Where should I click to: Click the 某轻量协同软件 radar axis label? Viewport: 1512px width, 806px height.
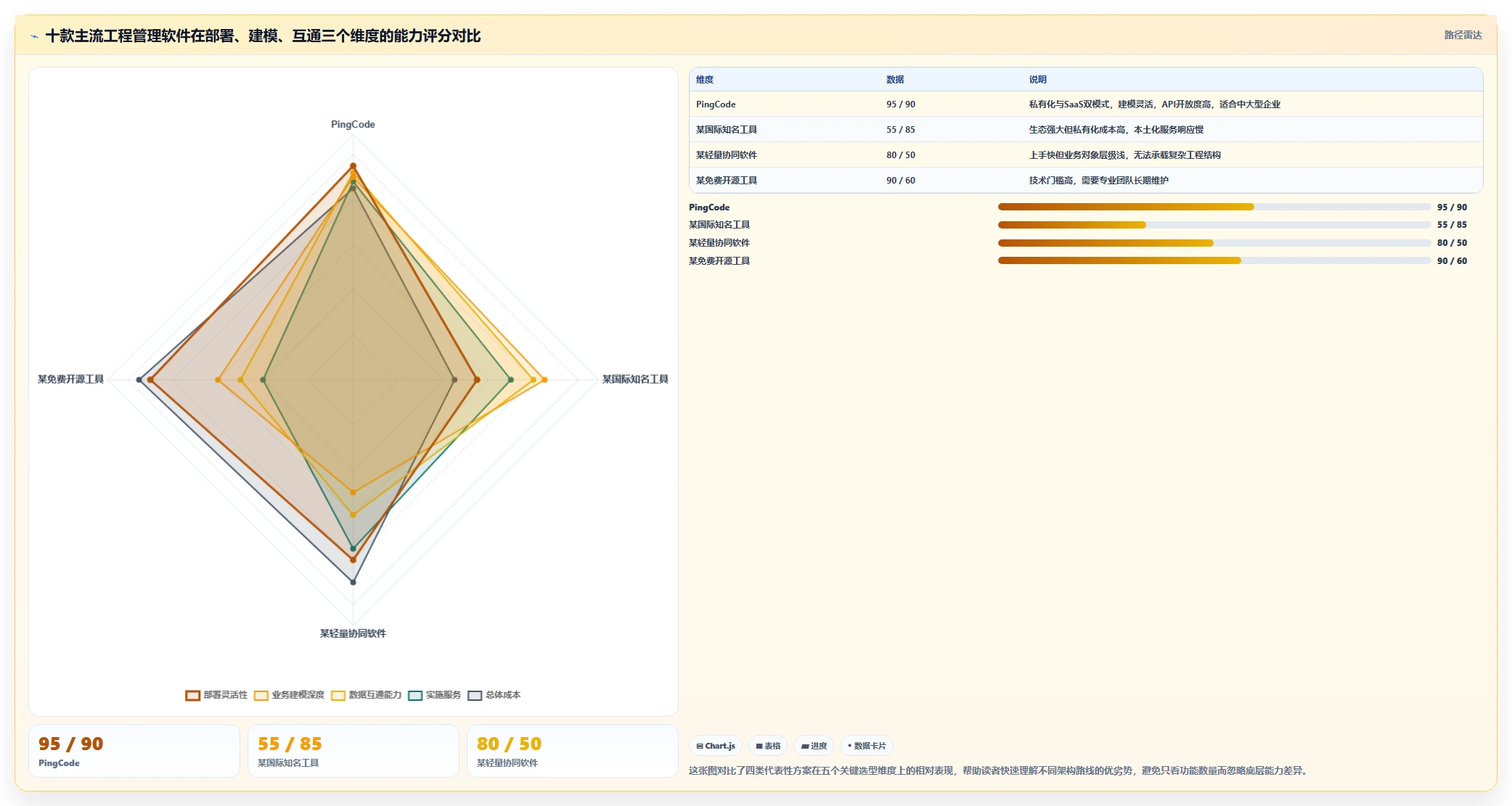pos(353,633)
